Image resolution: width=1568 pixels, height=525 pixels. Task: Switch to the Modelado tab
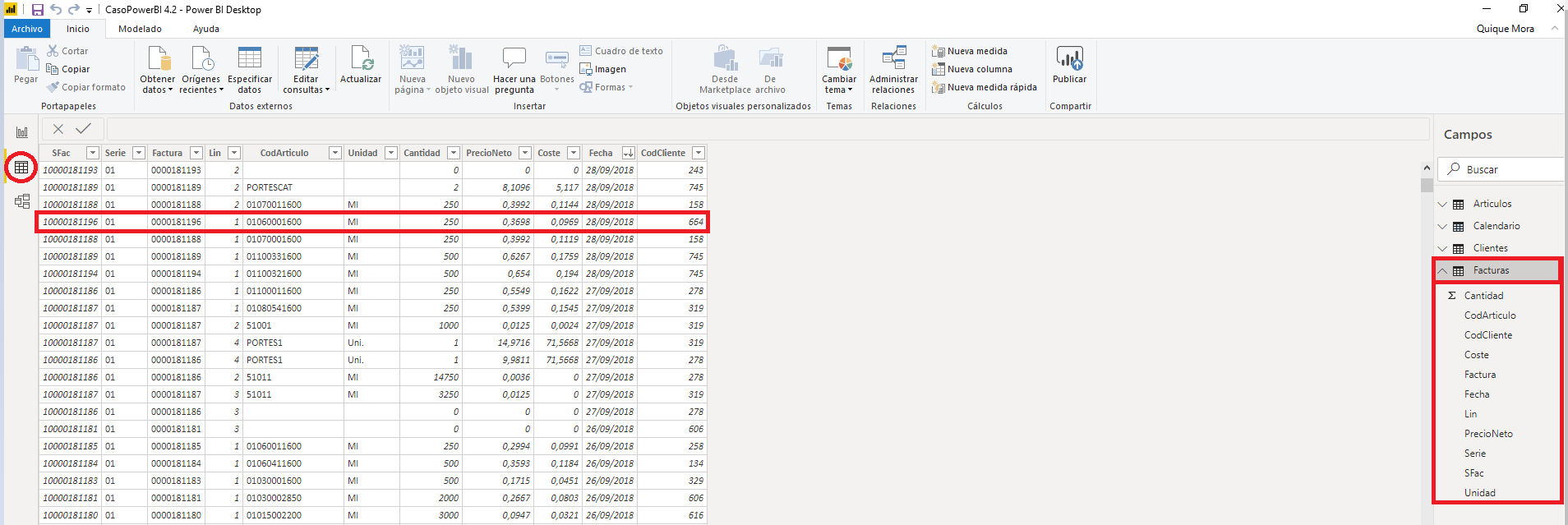tap(140, 29)
